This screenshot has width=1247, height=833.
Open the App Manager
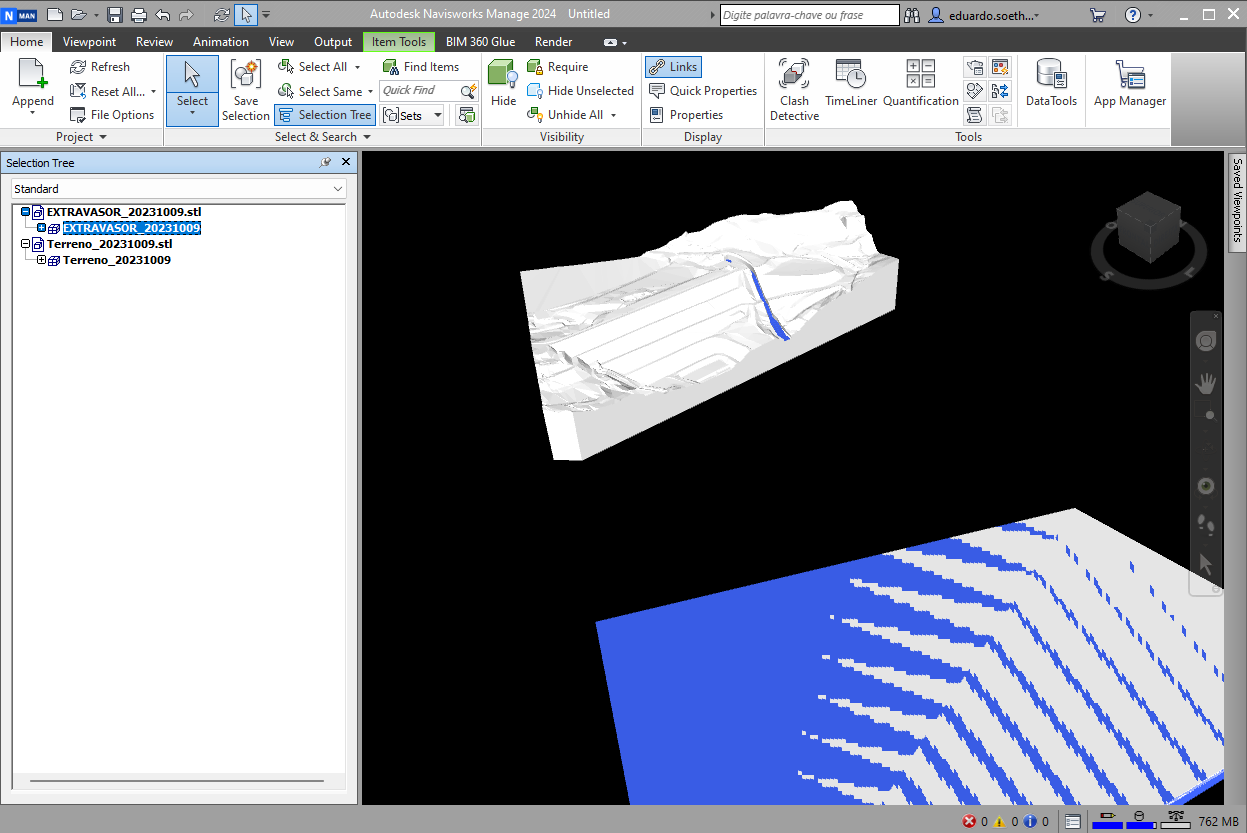click(1128, 84)
